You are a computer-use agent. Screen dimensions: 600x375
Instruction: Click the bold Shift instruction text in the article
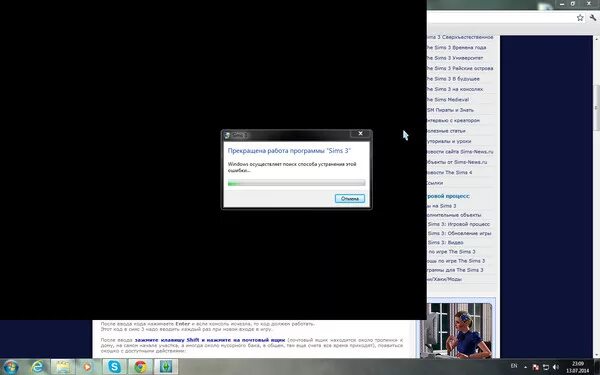(210, 340)
